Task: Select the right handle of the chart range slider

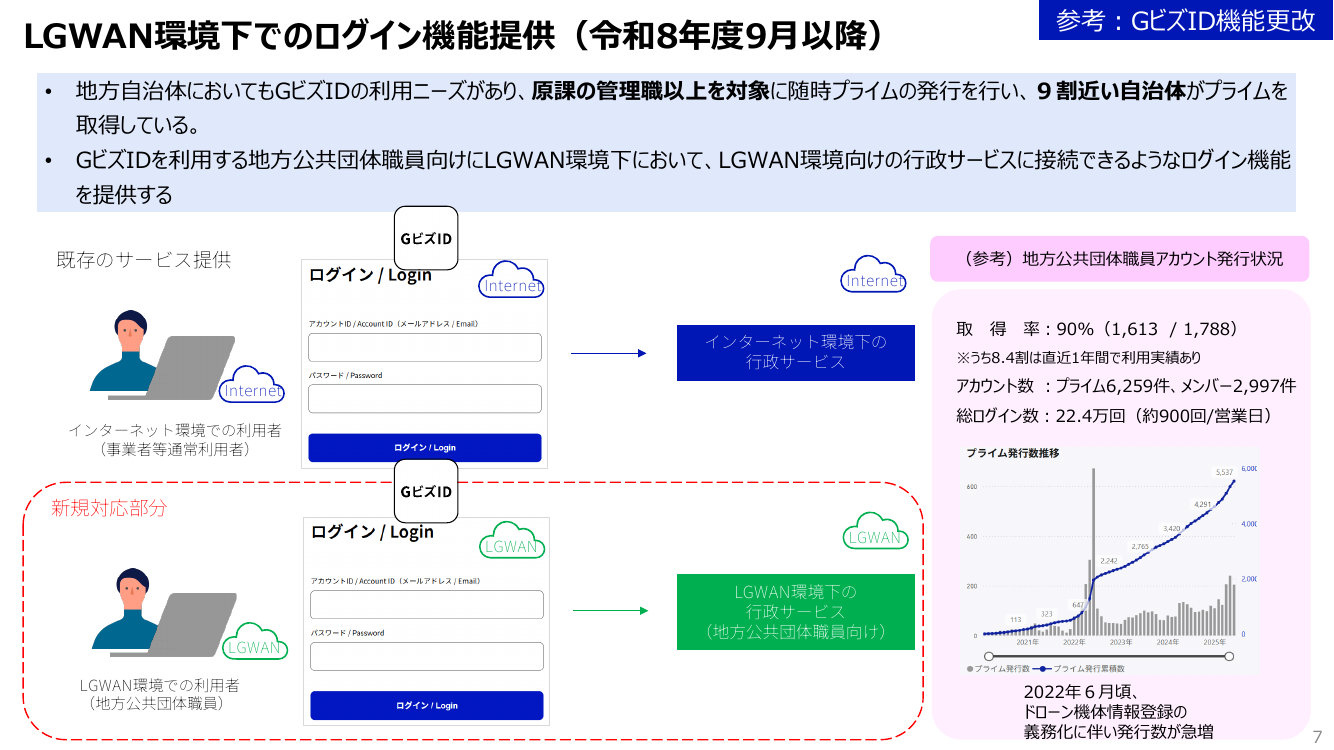Action: coord(1229,656)
